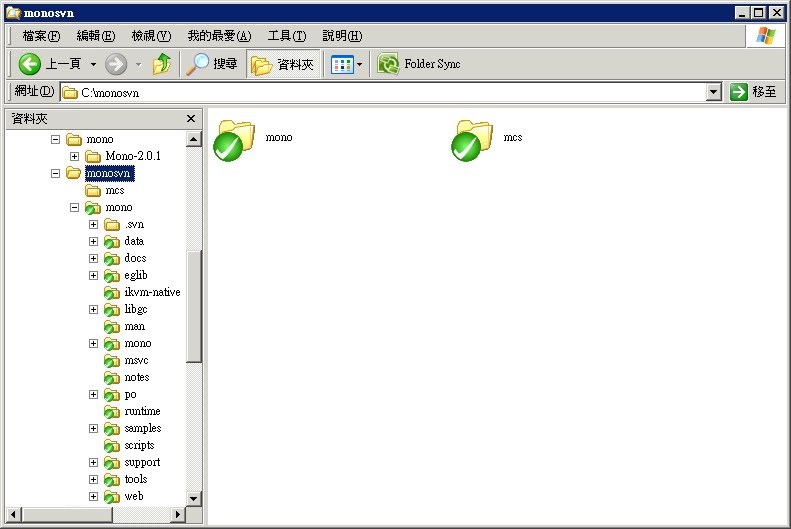Click the Views icon button
Screen dimensions: 791x529
(342, 65)
